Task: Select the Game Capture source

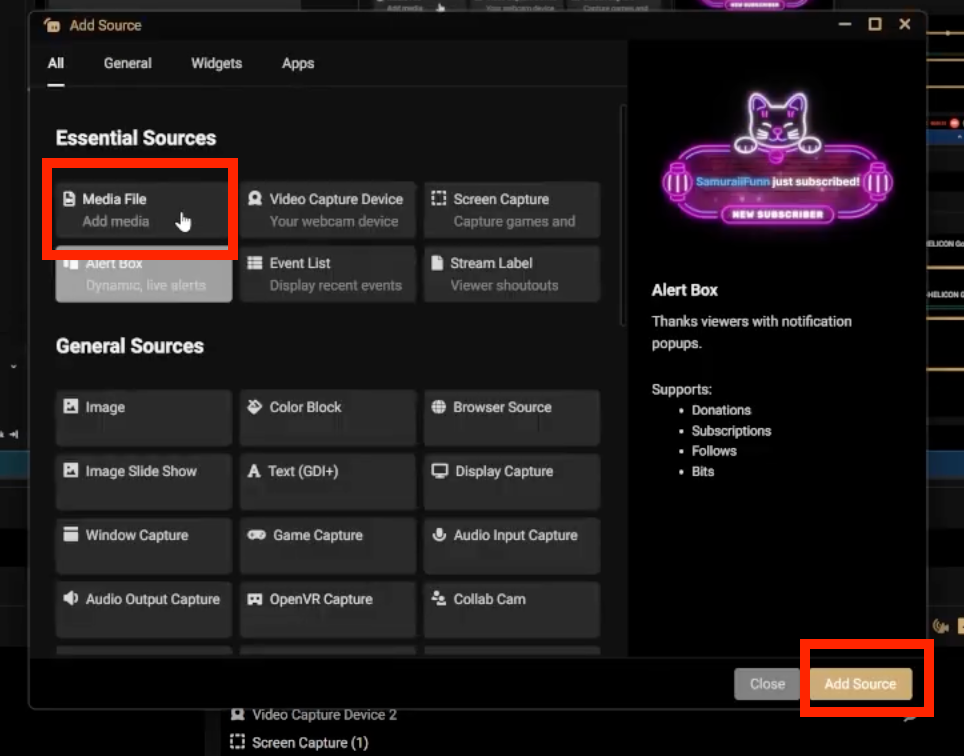Action: coord(328,545)
